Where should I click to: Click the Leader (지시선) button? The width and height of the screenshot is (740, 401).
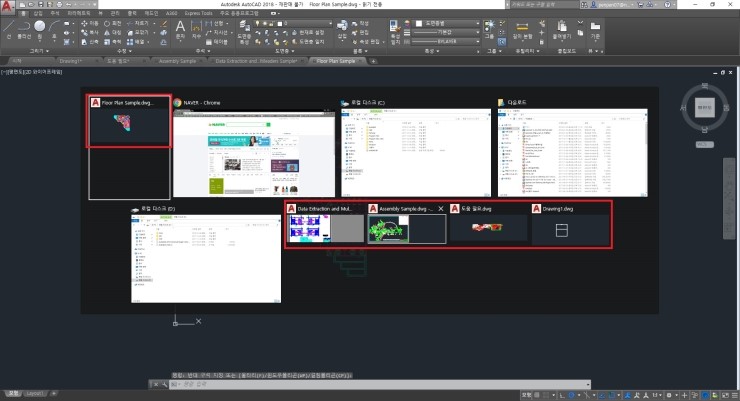(219, 33)
